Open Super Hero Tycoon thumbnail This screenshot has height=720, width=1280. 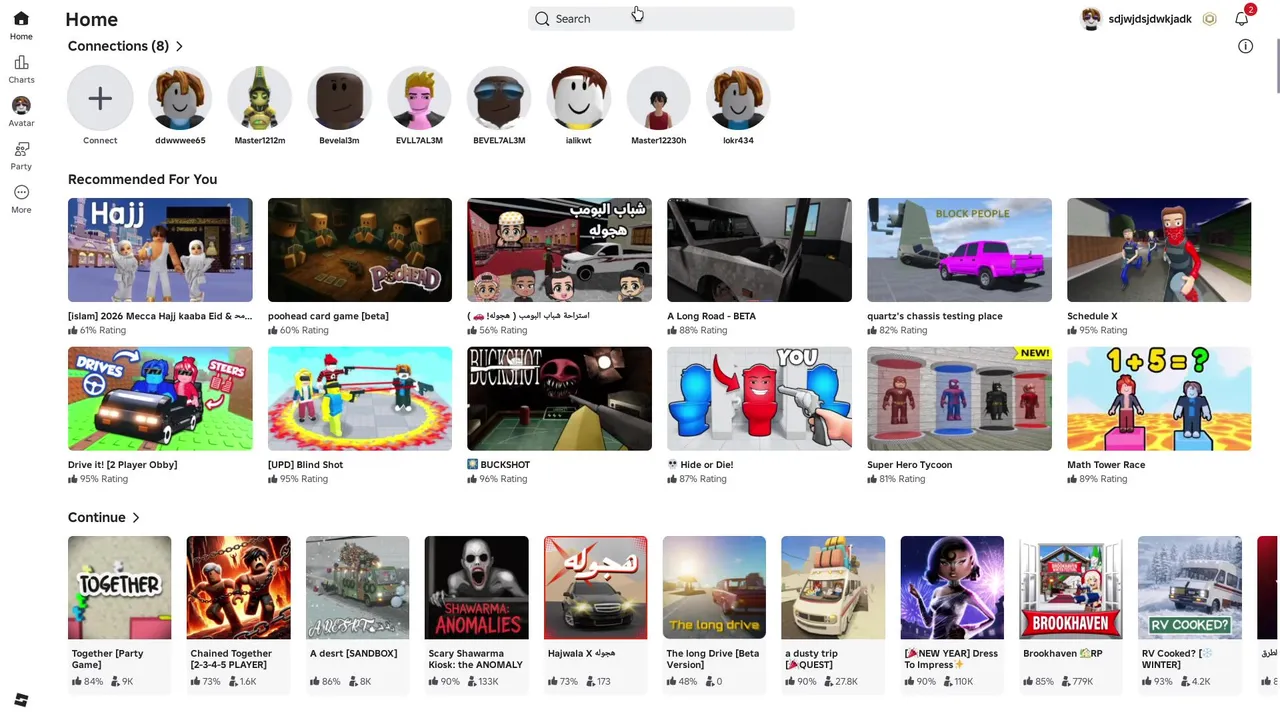point(959,399)
